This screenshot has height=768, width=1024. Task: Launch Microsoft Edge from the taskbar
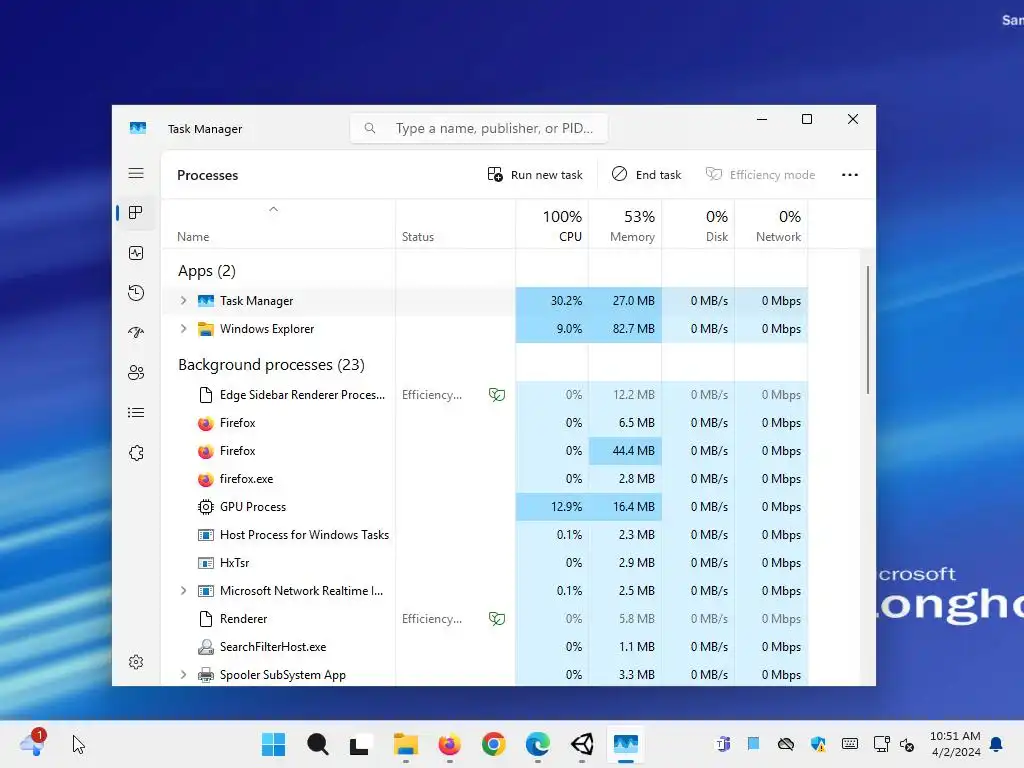tap(537, 744)
